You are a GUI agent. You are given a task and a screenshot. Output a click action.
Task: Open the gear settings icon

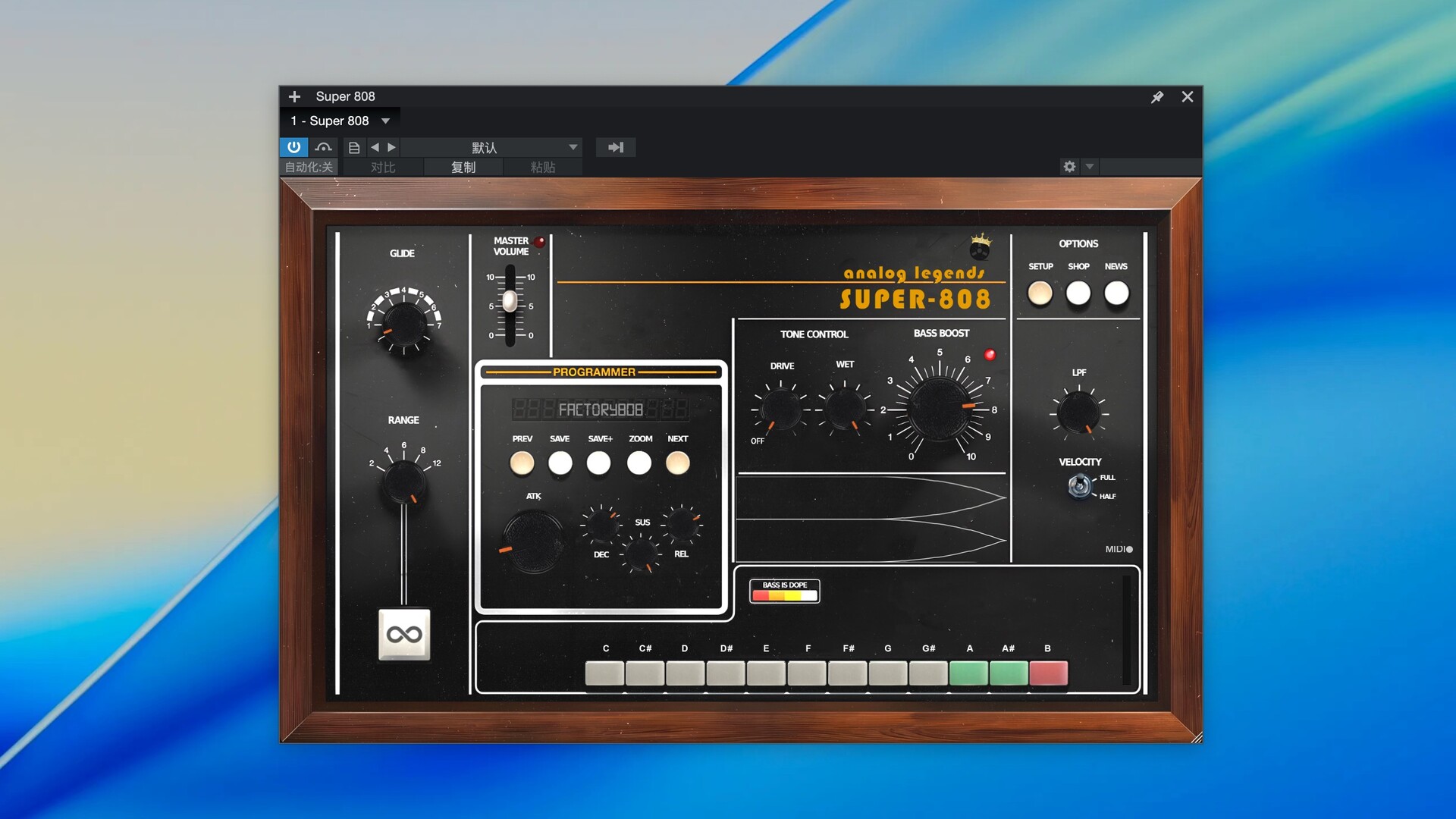point(1069,167)
